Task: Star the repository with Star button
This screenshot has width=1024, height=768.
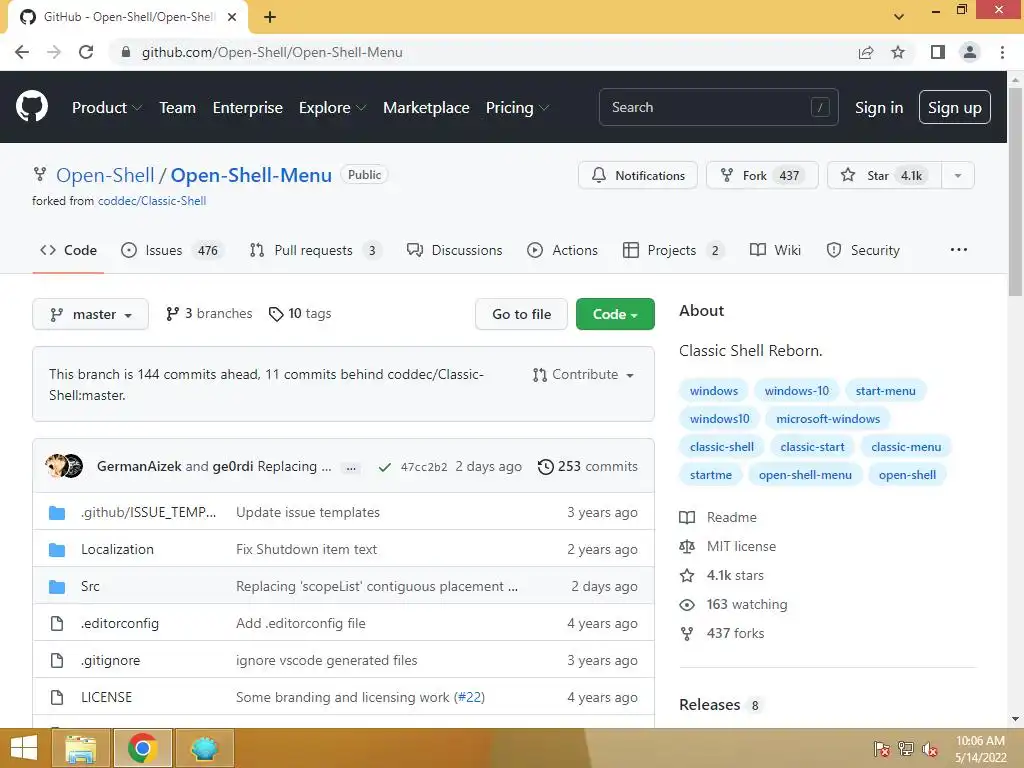Action: pyautogui.click(x=884, y=175)
